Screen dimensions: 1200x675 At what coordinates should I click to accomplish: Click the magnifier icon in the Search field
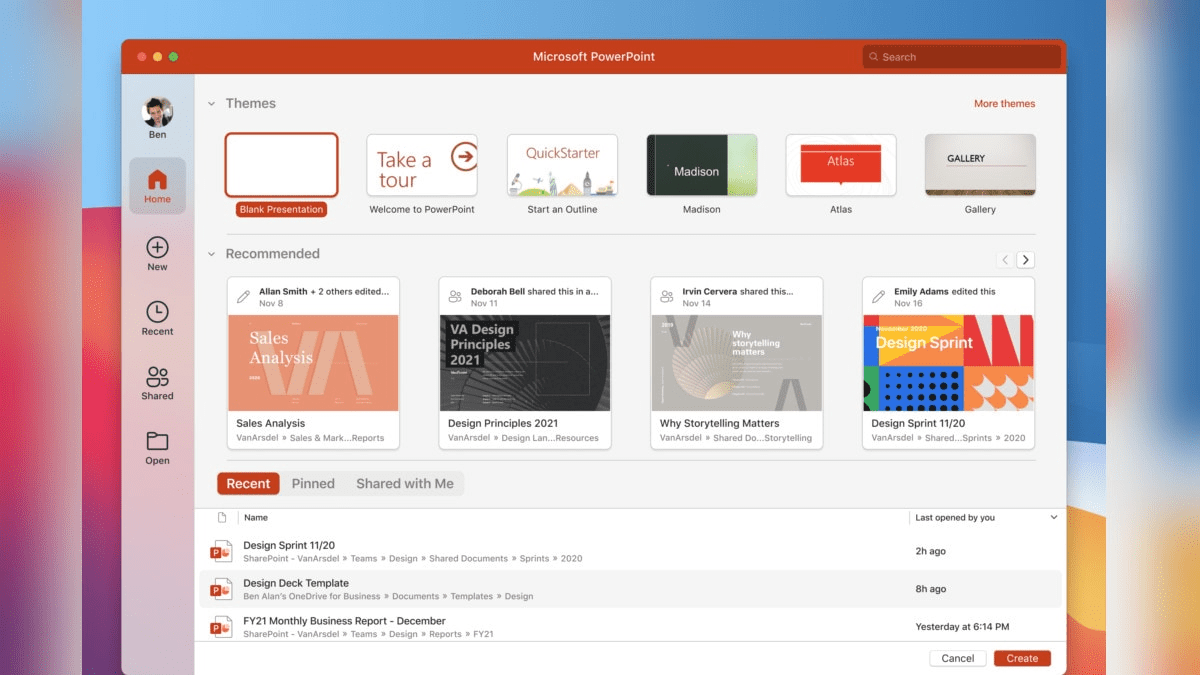[x=874, y=56]
